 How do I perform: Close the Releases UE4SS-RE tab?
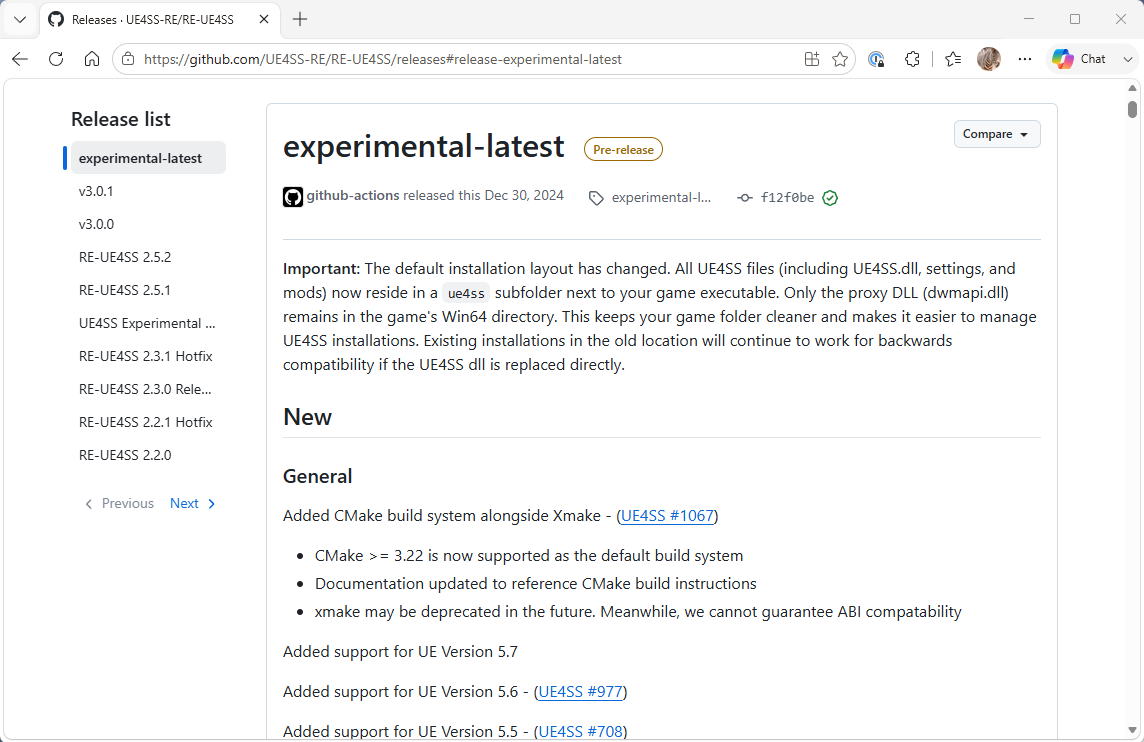point(264,20)
